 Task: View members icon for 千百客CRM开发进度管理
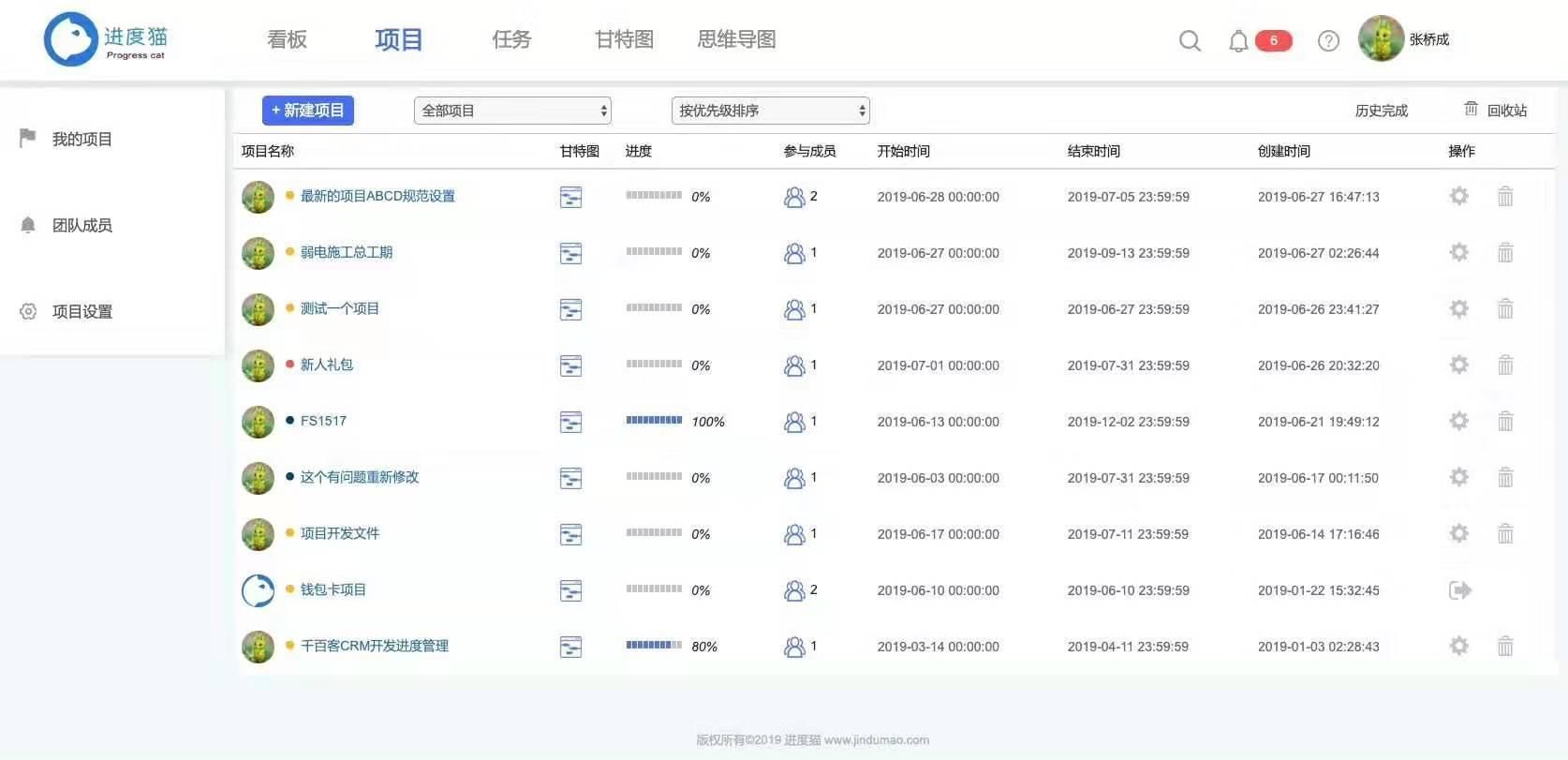[794, 647]
